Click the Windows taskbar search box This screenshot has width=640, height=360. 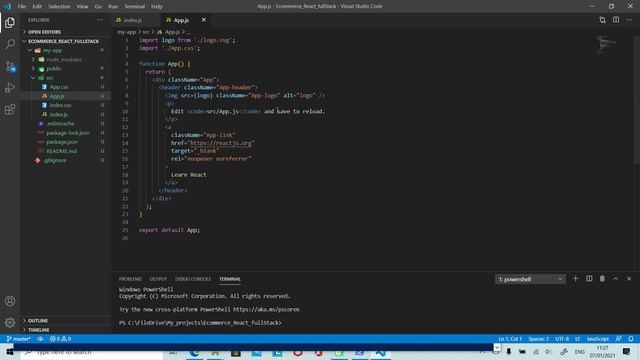click(x=92, y=352)
